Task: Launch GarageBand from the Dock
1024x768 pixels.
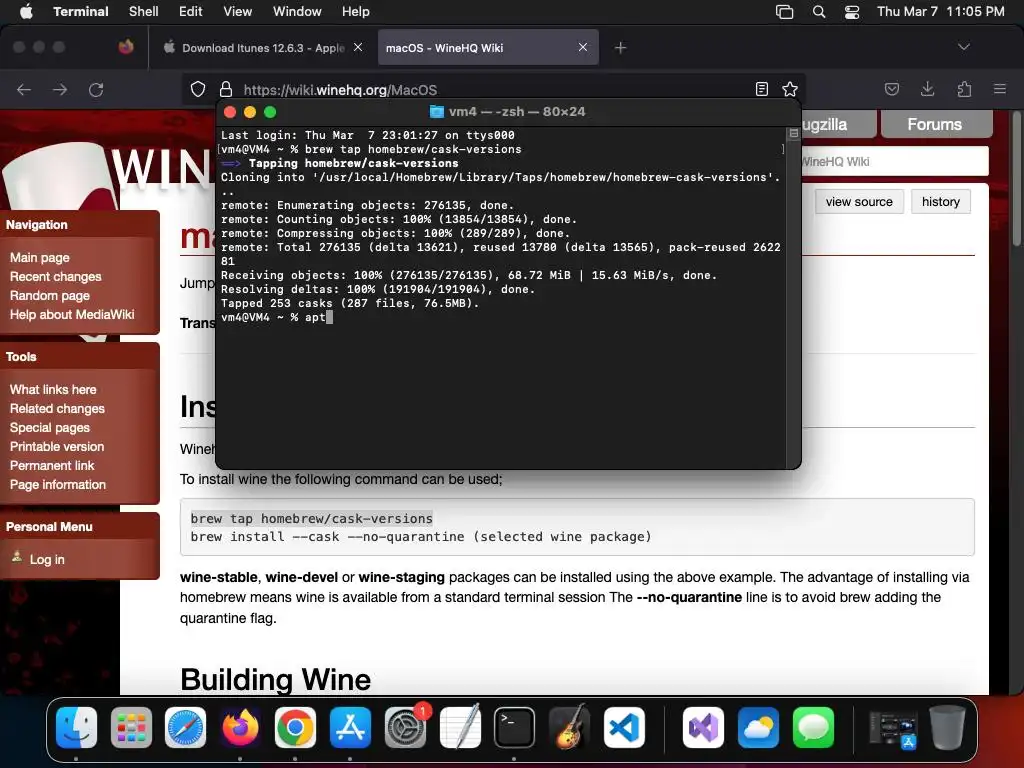Action: tap(569, 727)
